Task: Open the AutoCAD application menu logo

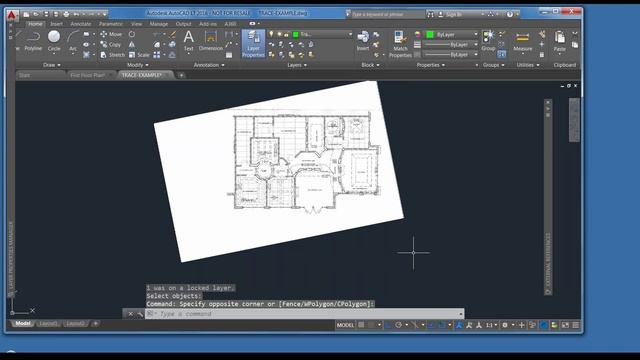Action: pyautogui.click(x=11, y=15)
